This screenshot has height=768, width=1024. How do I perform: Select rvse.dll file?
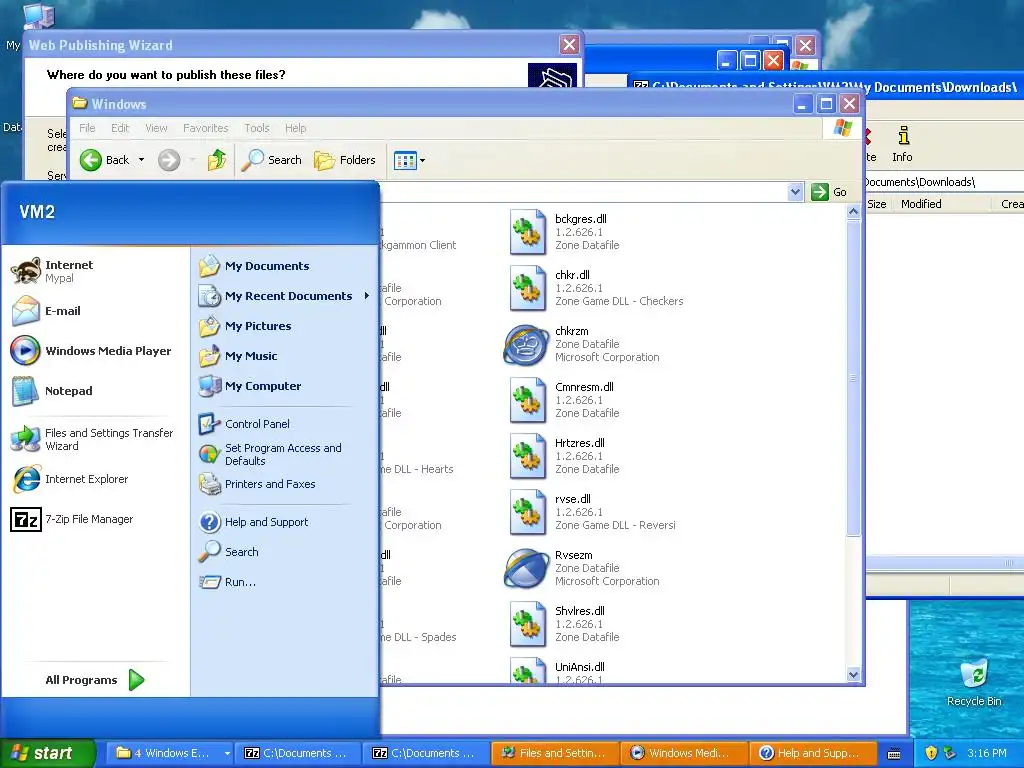point(592,512)
